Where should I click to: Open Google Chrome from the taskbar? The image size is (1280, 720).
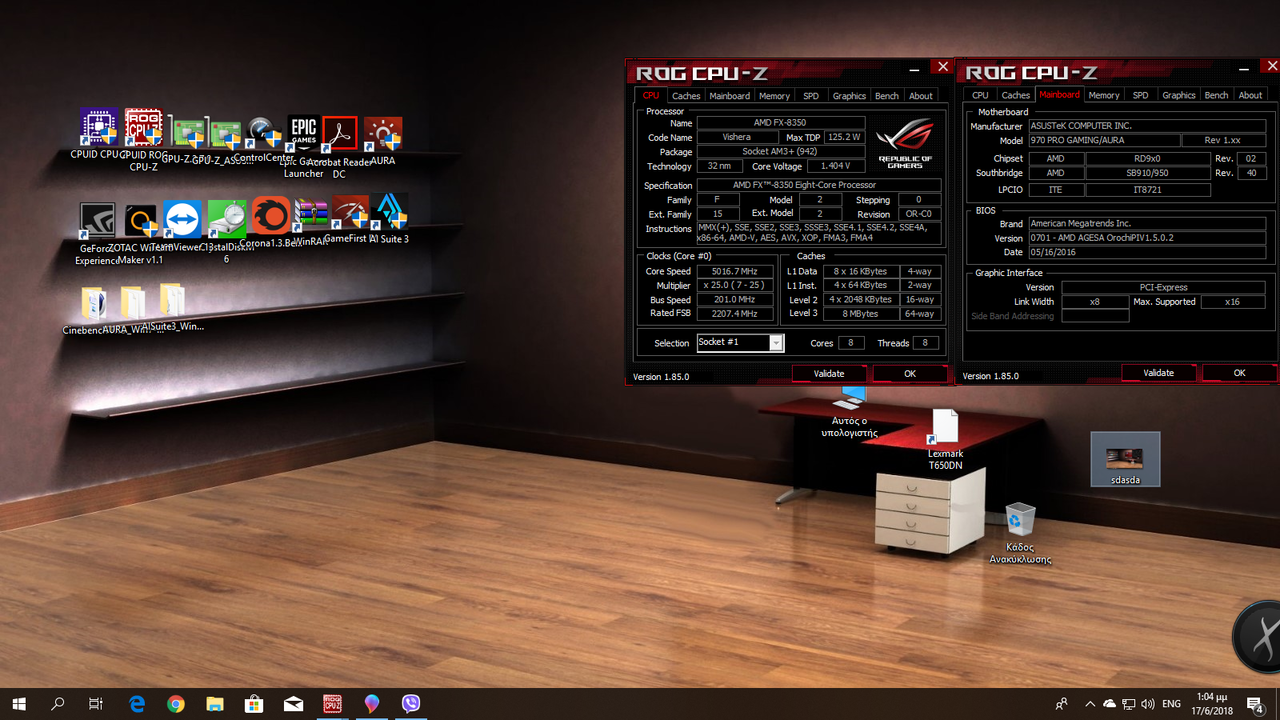[176, 704]
